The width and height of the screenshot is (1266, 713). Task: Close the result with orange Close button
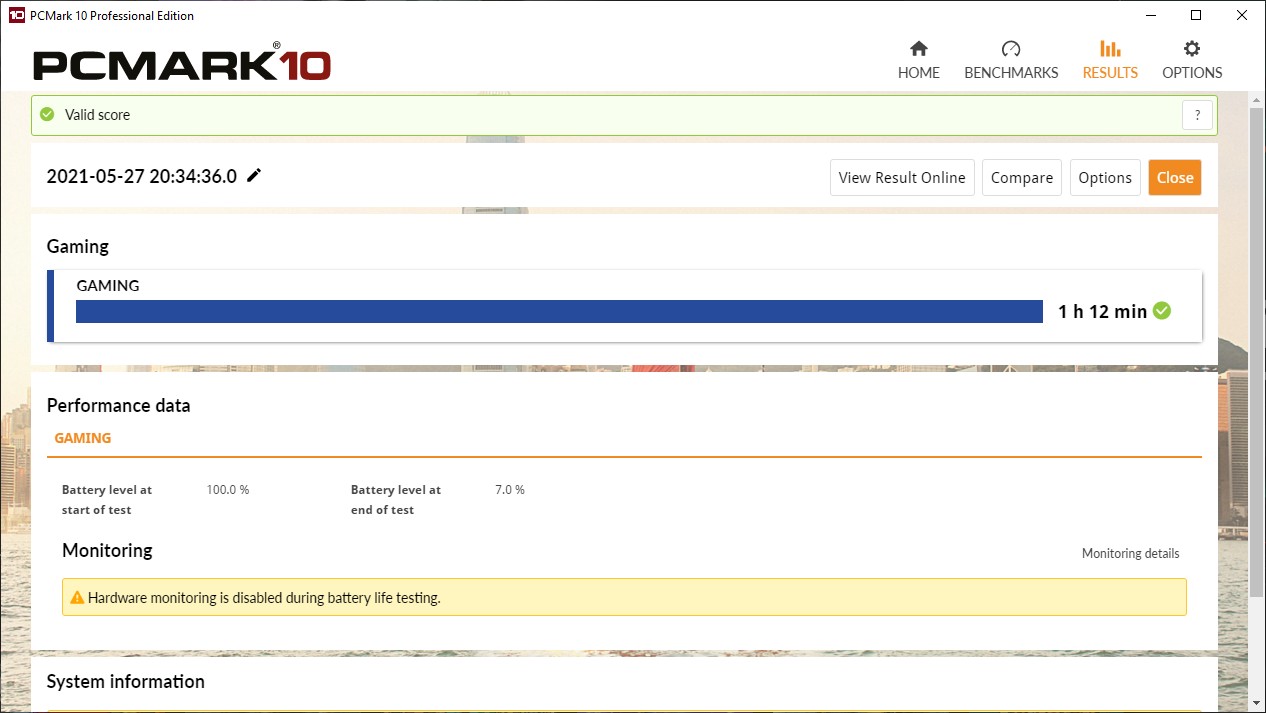pyautogui.click(x=1174, y=178)
